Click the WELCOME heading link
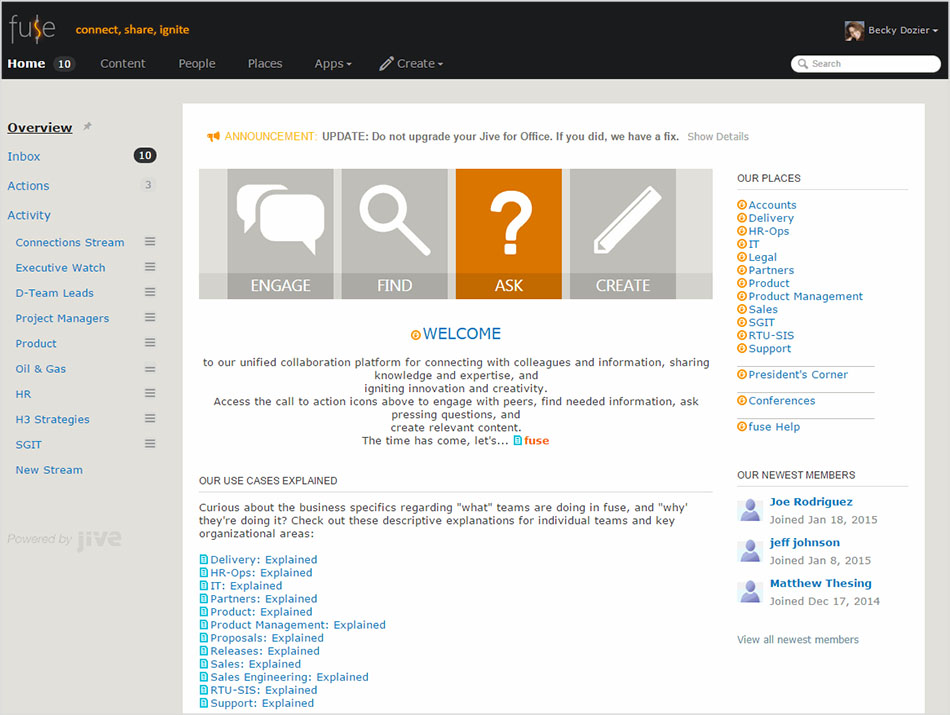The height and width of the screenshot is (715, 950). pos(462,334)
